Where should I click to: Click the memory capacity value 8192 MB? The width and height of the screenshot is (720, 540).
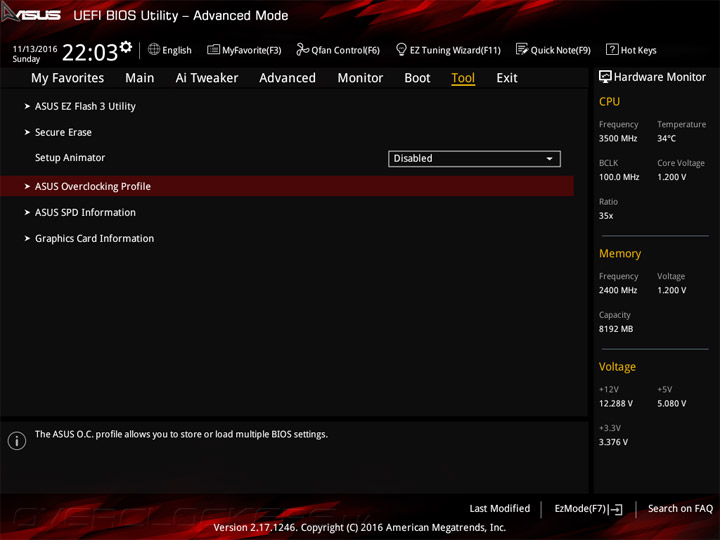(616, 329)
